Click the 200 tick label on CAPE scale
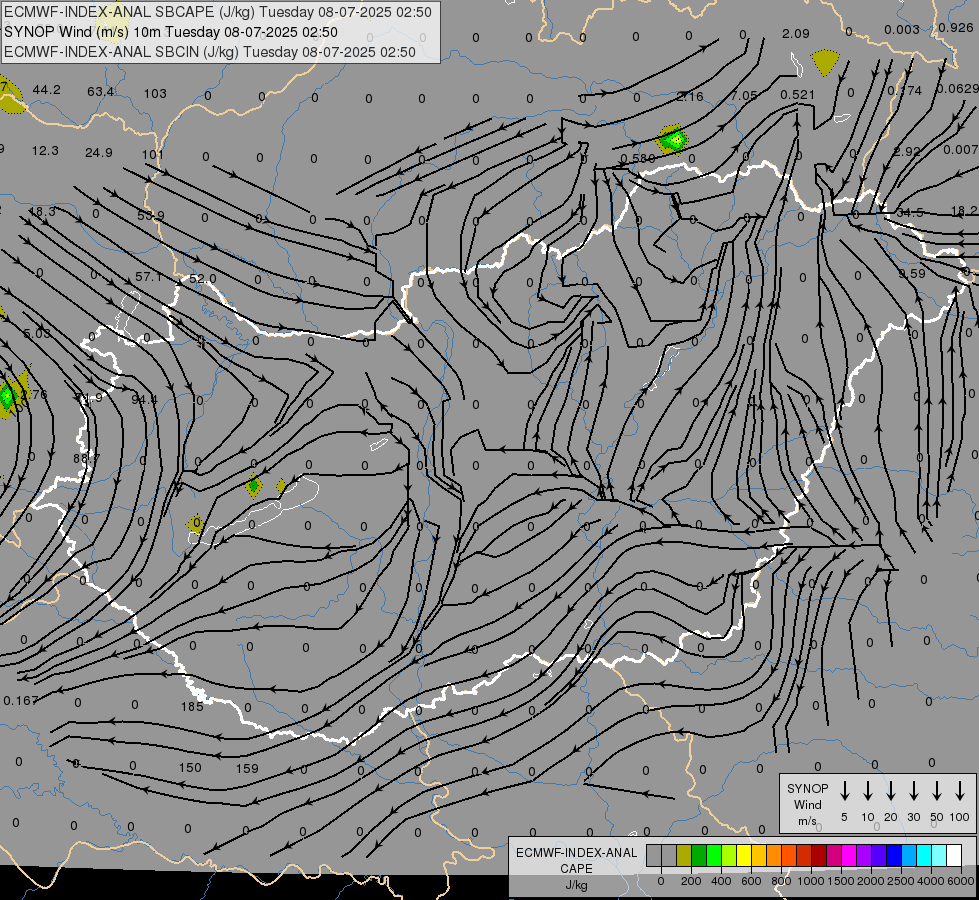Image resolution: width=979 pixels, height=900 pixels. pos(691,881)
